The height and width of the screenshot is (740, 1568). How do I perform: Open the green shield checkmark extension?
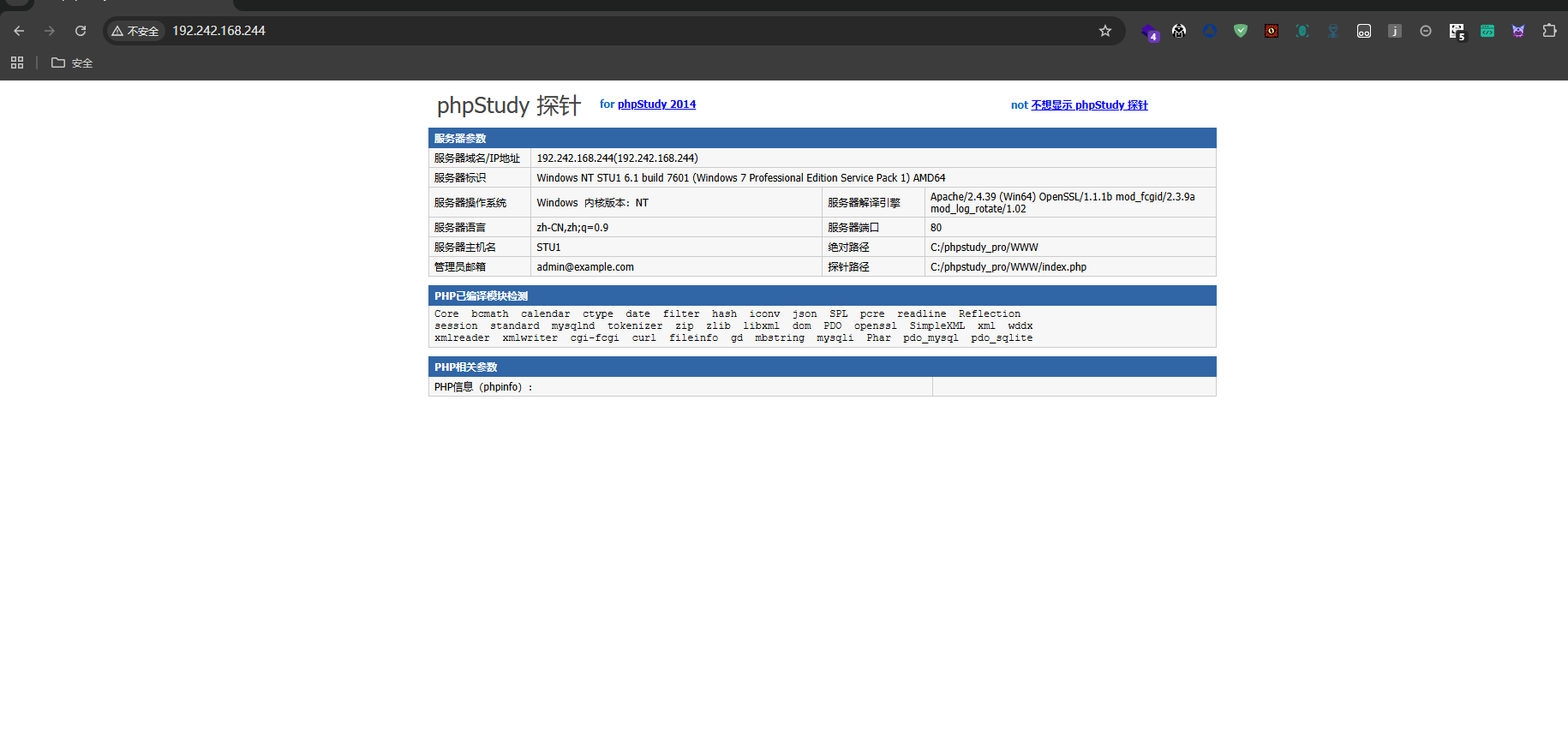1241,31
